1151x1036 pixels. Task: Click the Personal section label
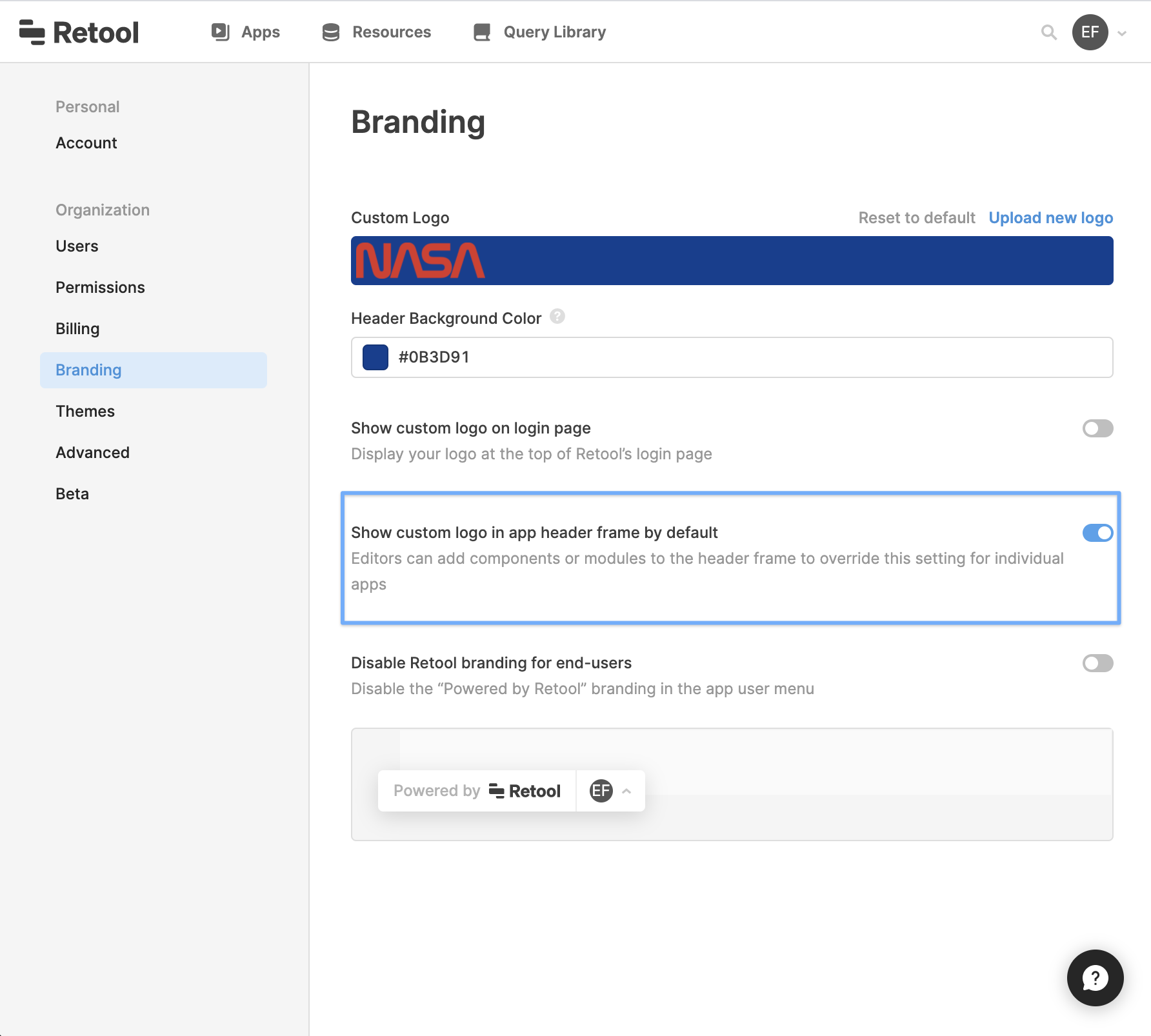coord(88,107)
